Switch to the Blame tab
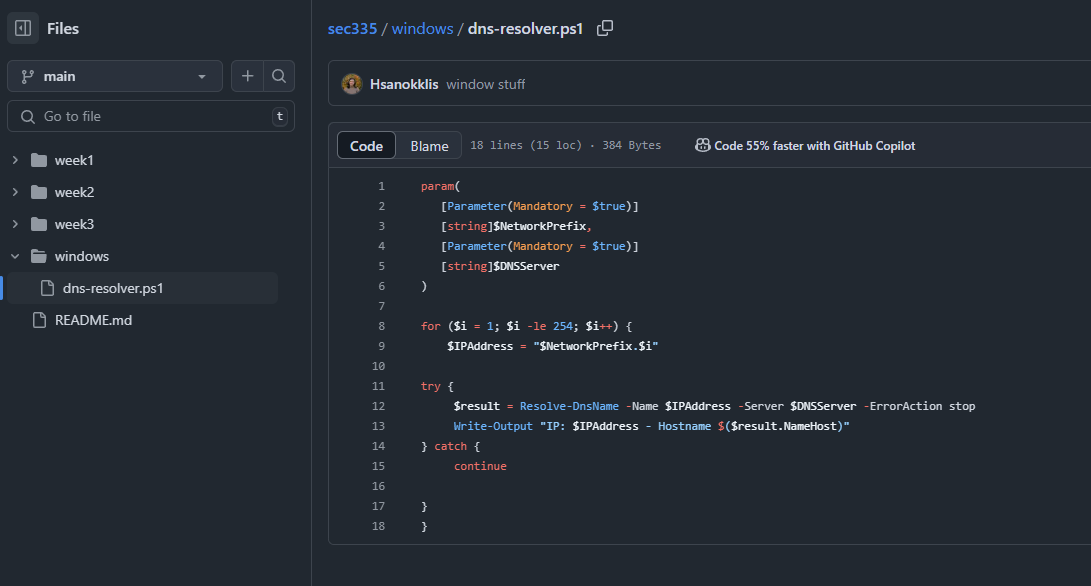 pyautogui.click(x=429, y=146)
